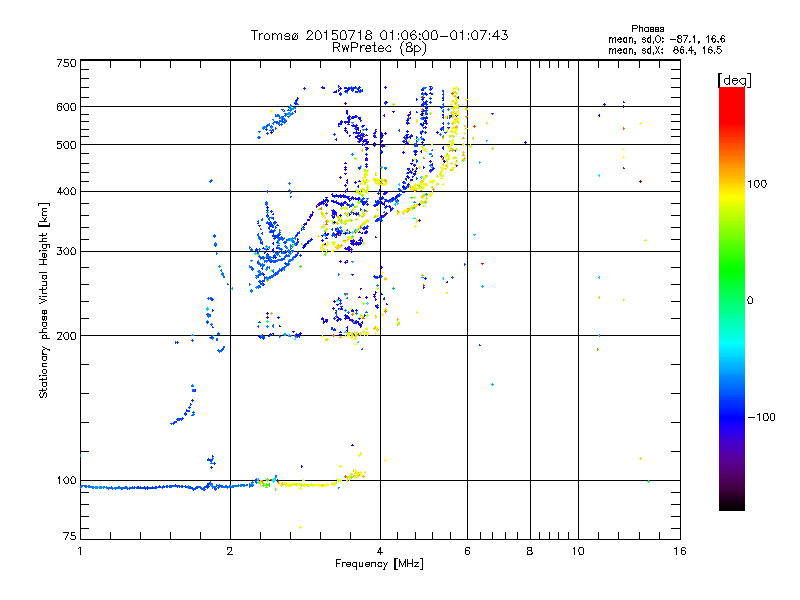Click the plot title 'Tromsø 20150718 01:06:00-01:07:43'
This screenshot has width=800, height=600.
point(379,35)
